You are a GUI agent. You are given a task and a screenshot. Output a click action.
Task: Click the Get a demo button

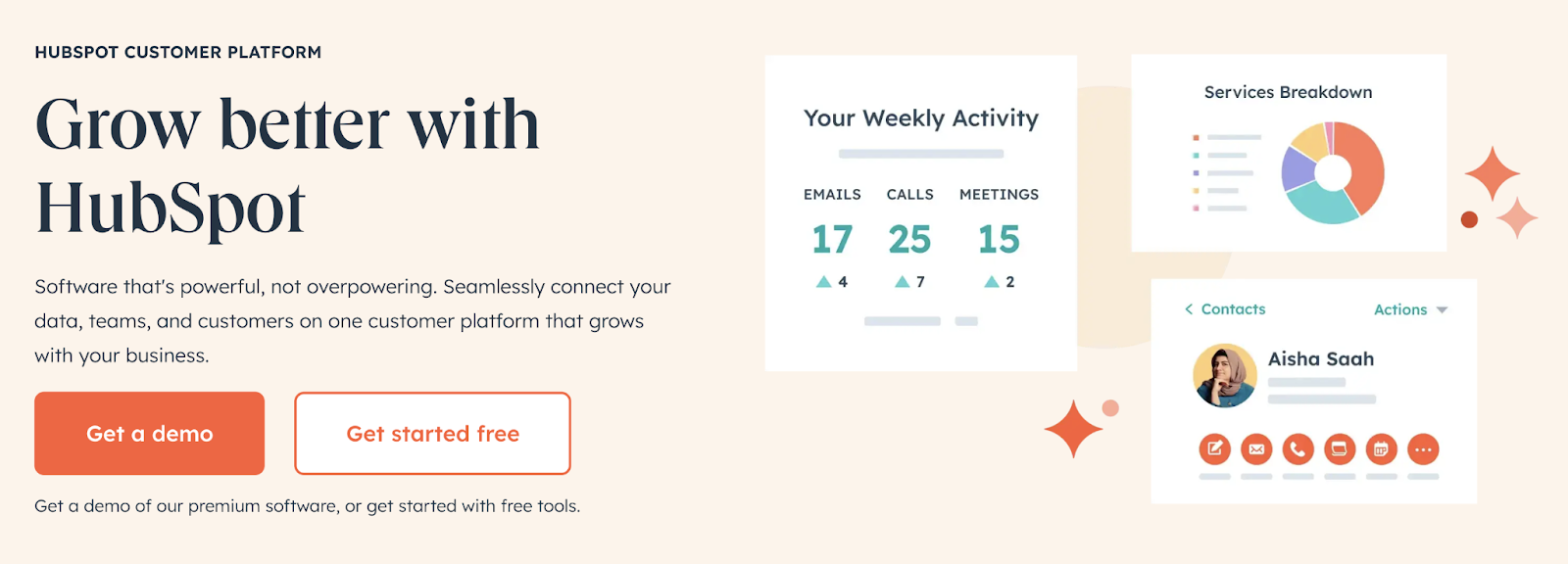point(149,433)
